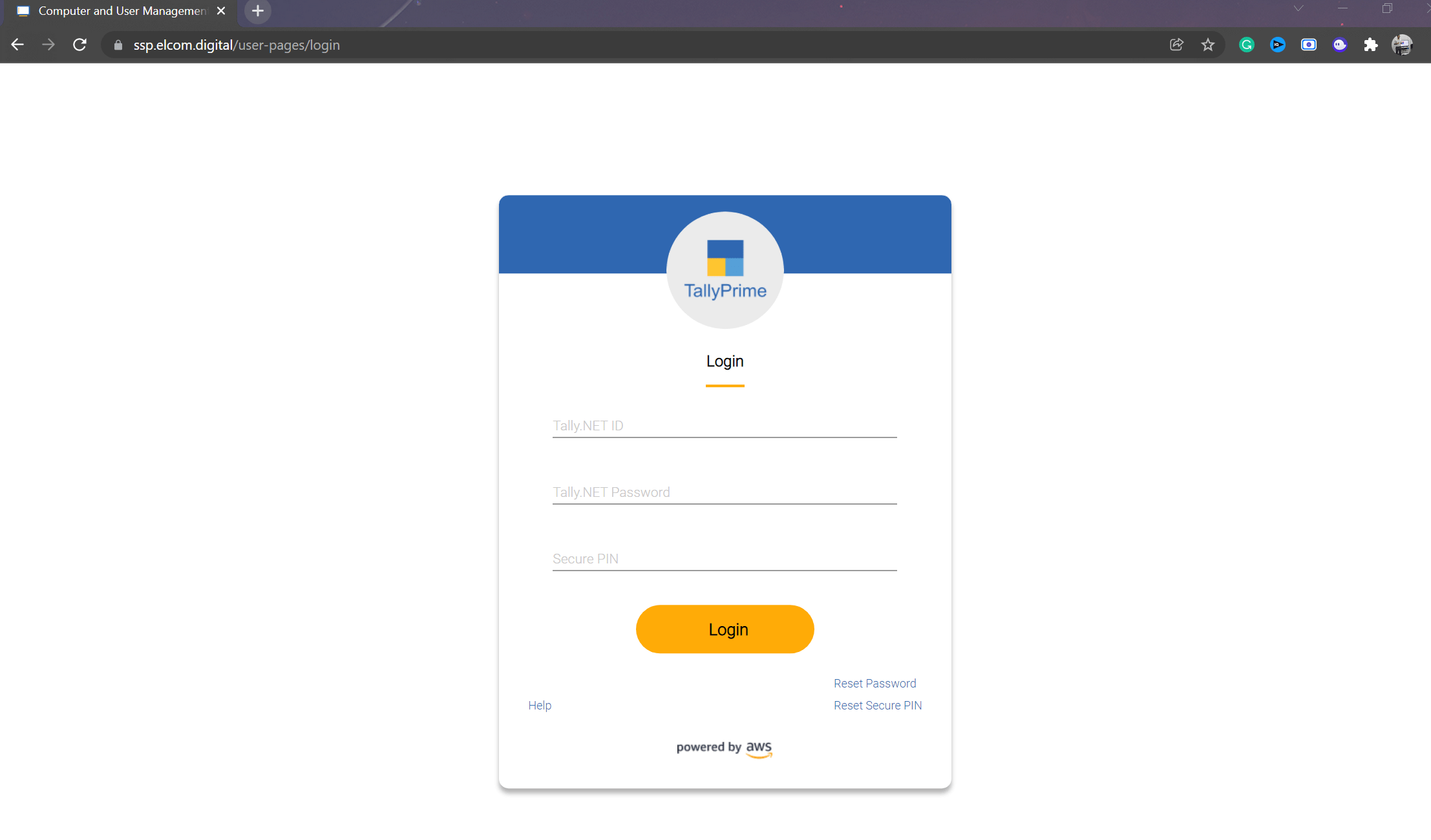Click the Help link
Image resolution: width=1431 pixels, height=840 pixels.
click(540, 705)
